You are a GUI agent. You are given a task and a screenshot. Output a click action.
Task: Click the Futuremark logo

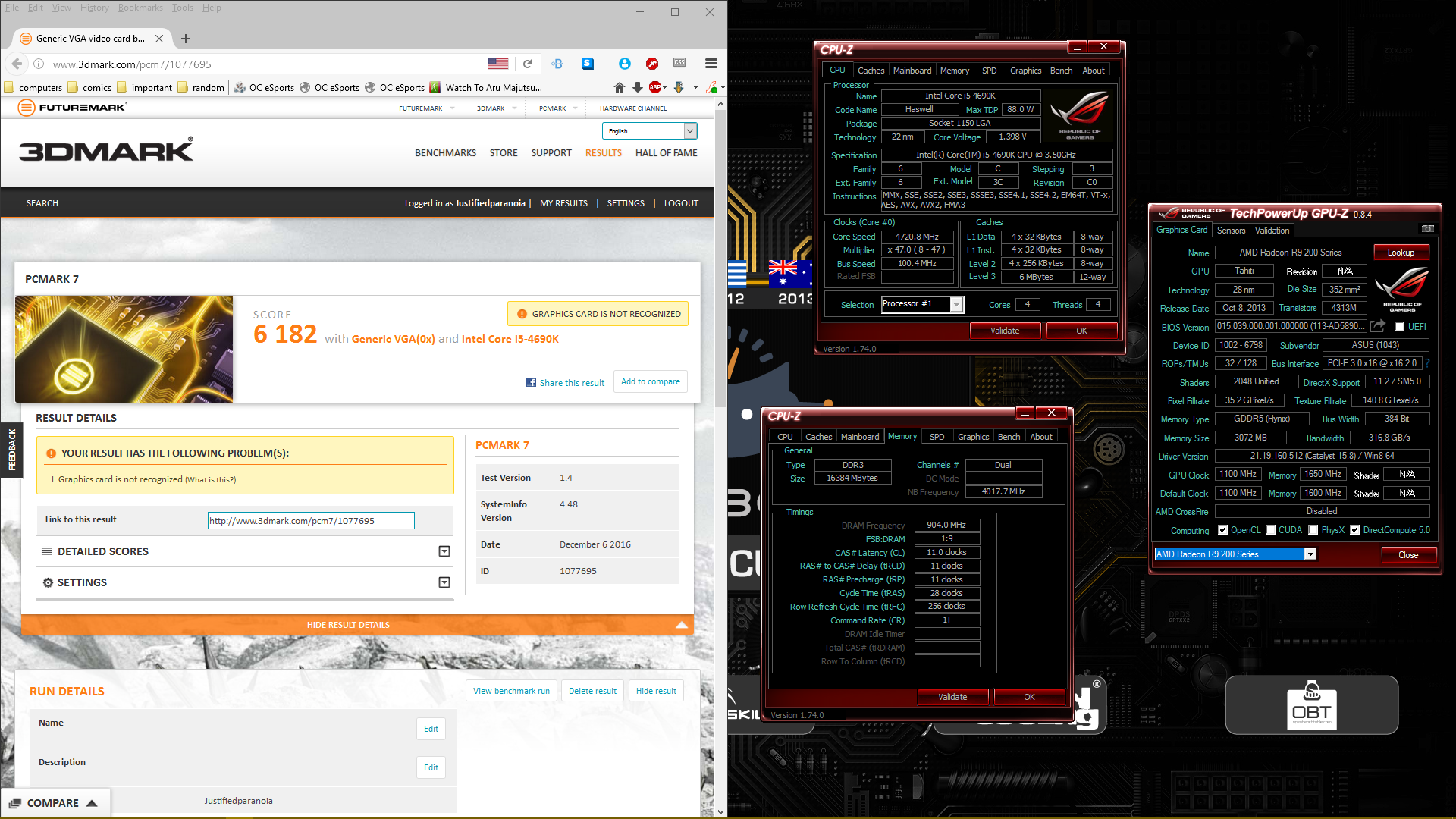(72, 108)
